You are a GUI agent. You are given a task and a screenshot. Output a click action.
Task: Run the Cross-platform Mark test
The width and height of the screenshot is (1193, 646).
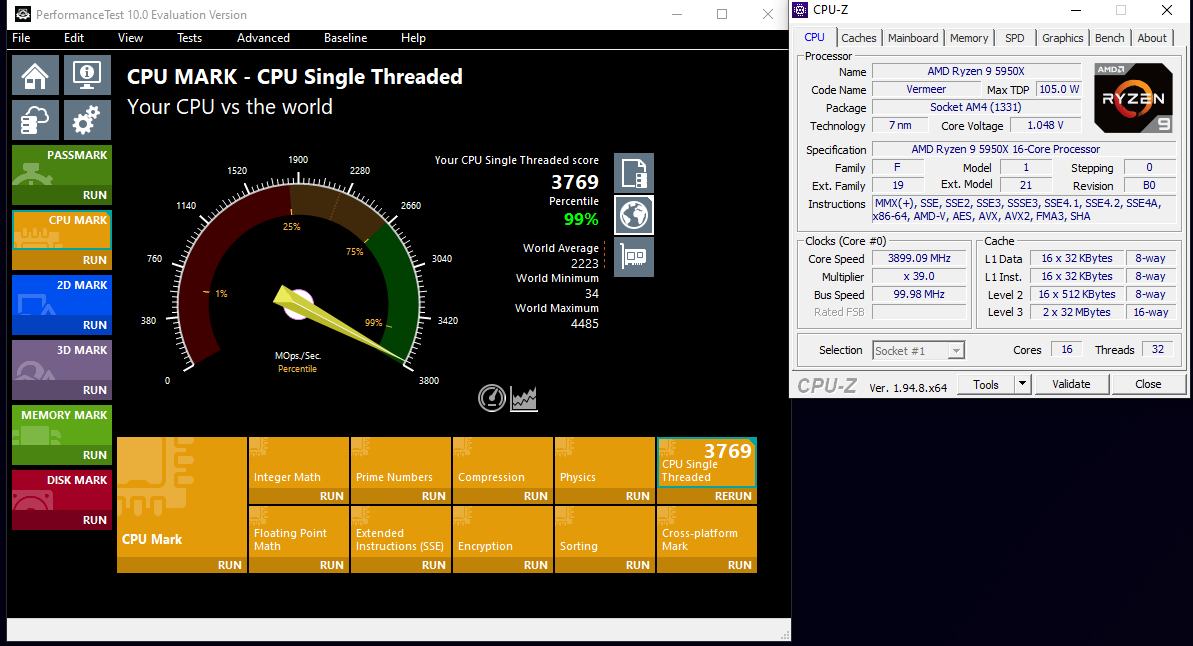[x=707, y=565]
